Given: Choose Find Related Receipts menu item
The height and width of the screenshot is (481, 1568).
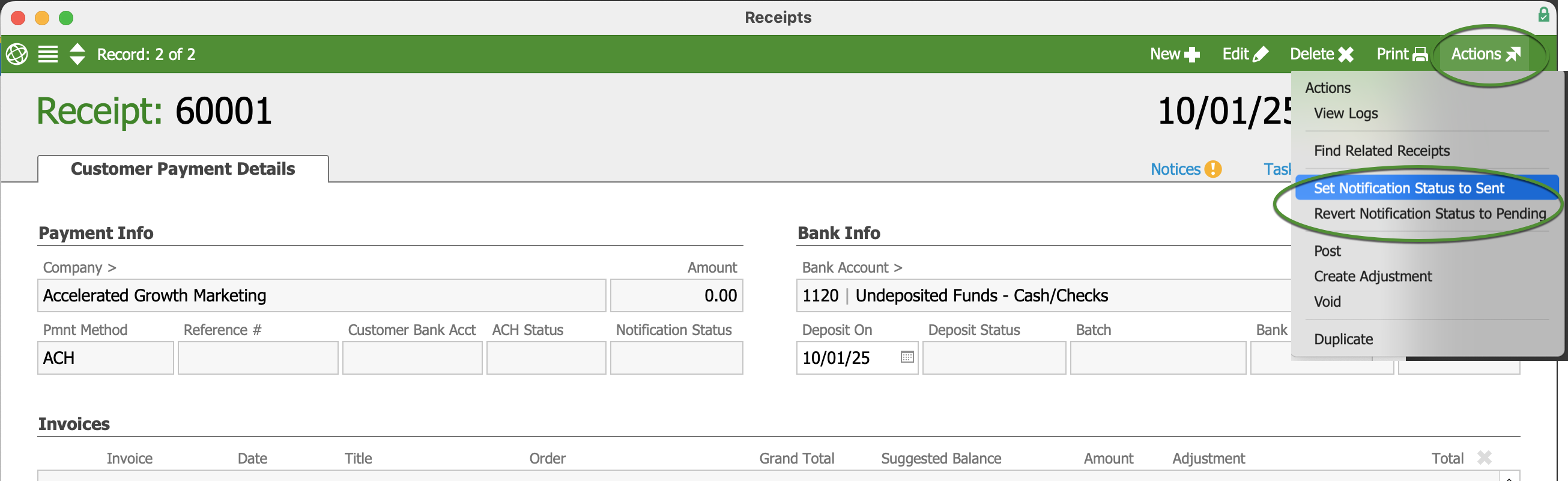Looking at the screenshot, I should click(x=1381, y=150).
